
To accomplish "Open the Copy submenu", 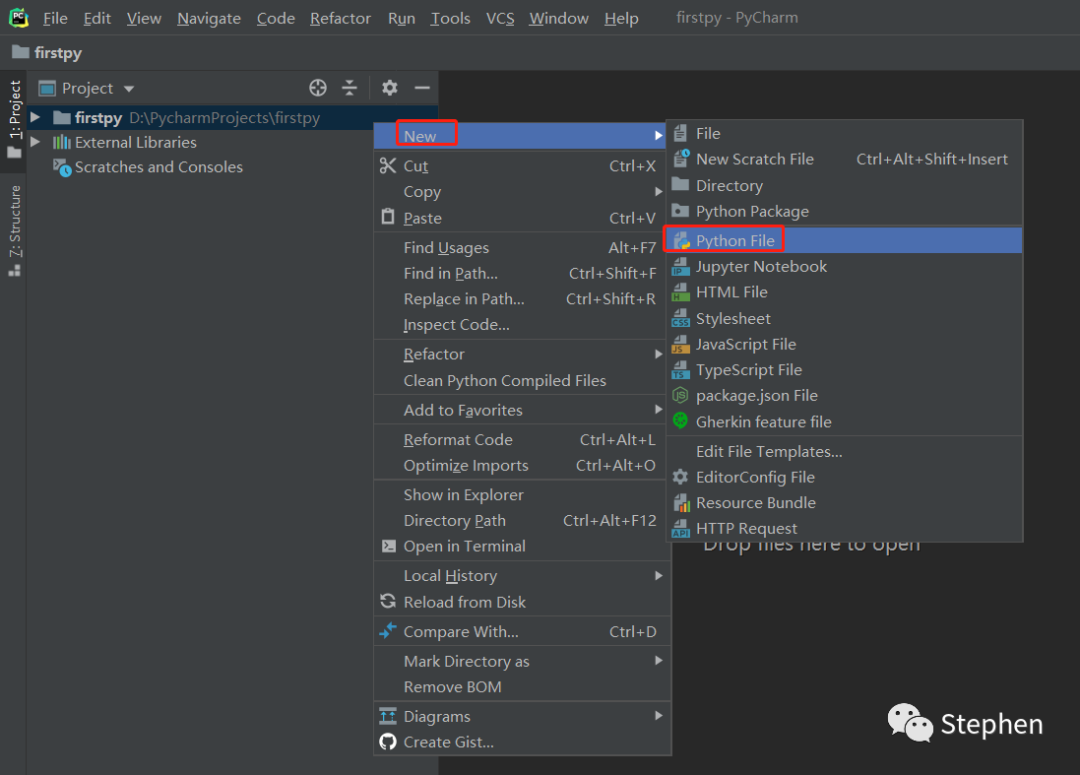I will [x=522, y=192].
